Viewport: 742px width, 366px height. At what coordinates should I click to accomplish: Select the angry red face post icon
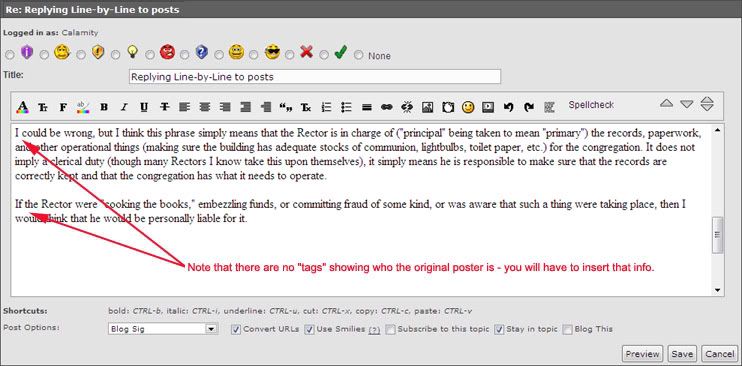167,52
